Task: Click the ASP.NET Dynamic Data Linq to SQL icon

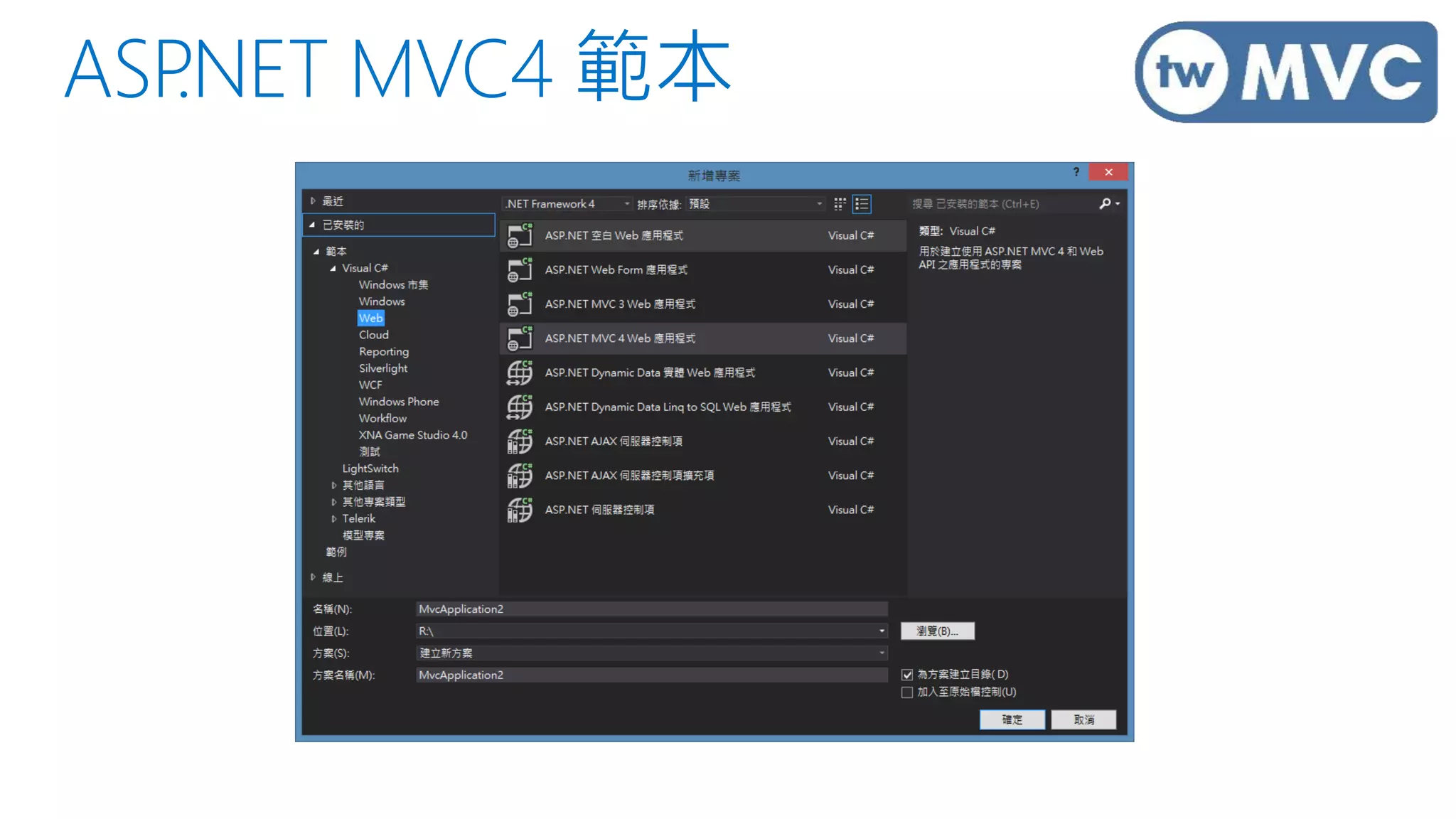Action: pos(520,407)
